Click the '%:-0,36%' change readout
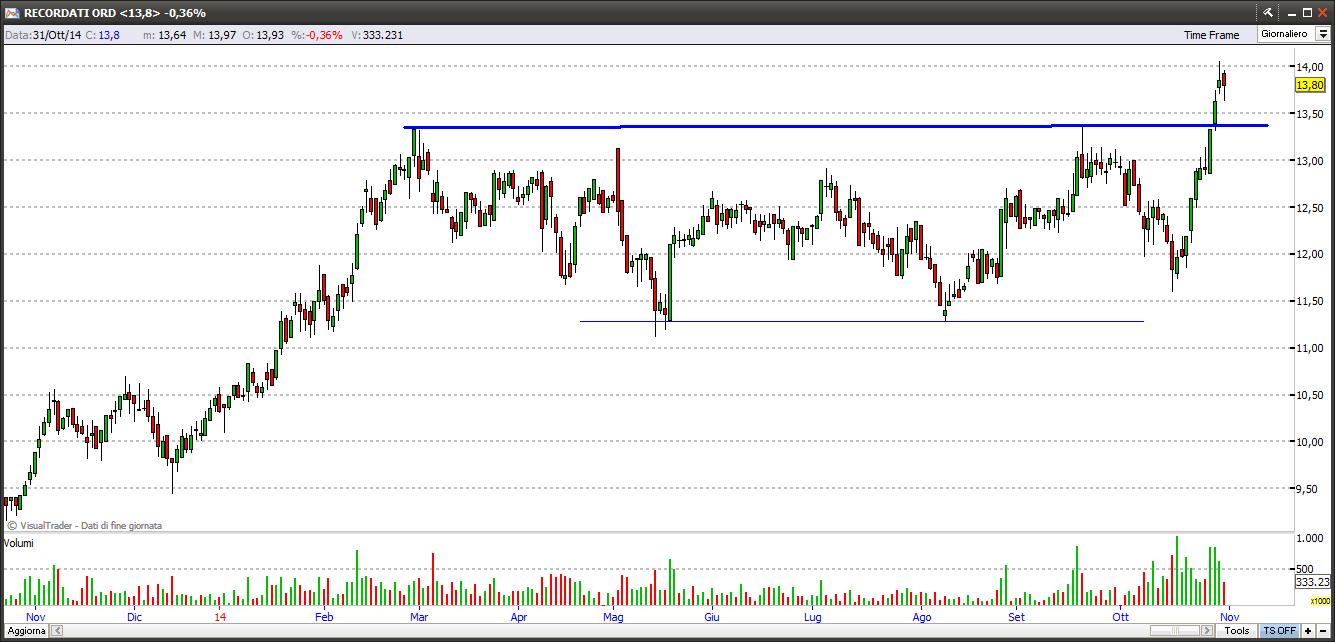Screen dimensions: 1335x642 tap(317, 35)
